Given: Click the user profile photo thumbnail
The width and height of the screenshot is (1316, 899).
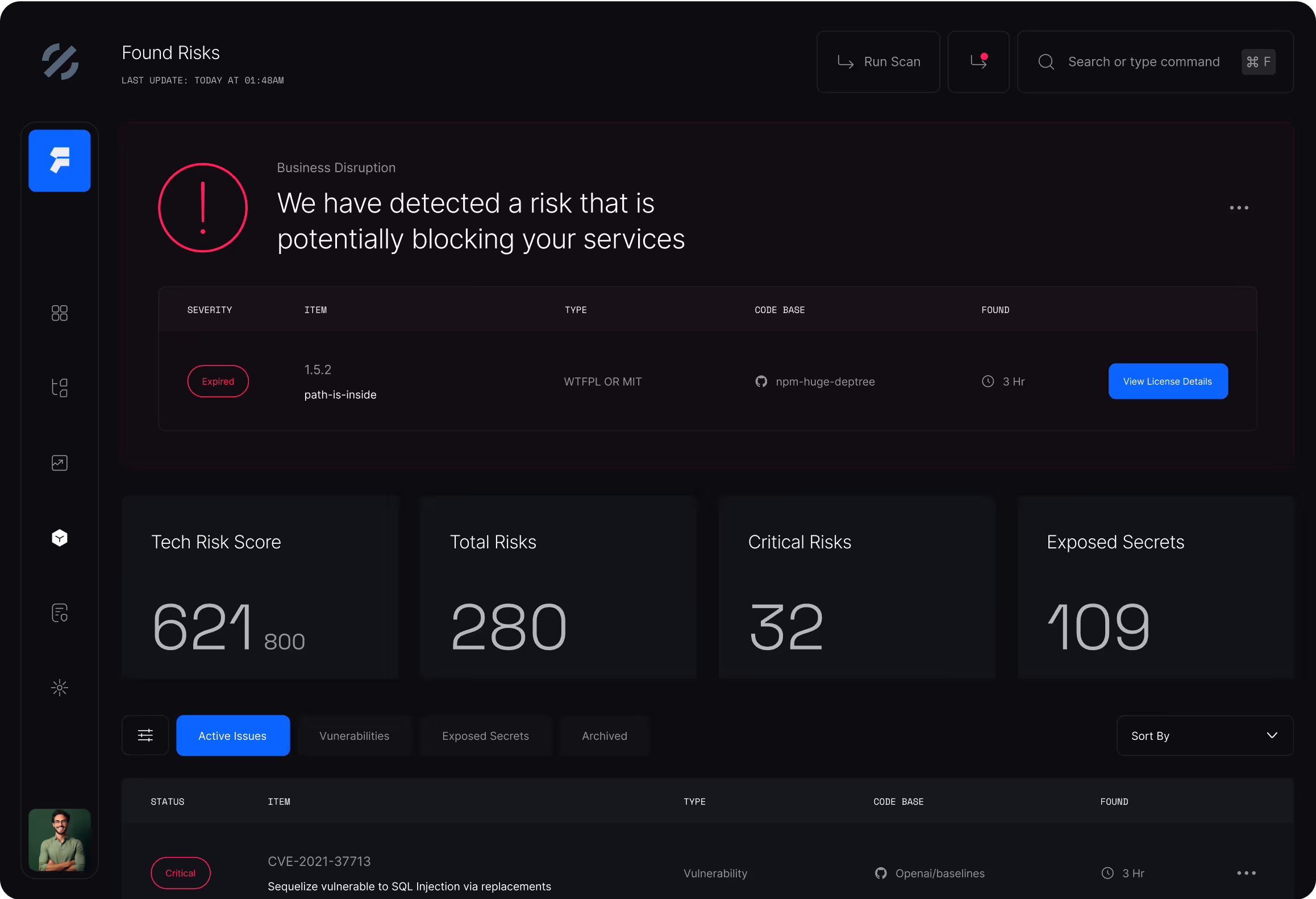Looking at the screenshot, I should click(60, 840).
